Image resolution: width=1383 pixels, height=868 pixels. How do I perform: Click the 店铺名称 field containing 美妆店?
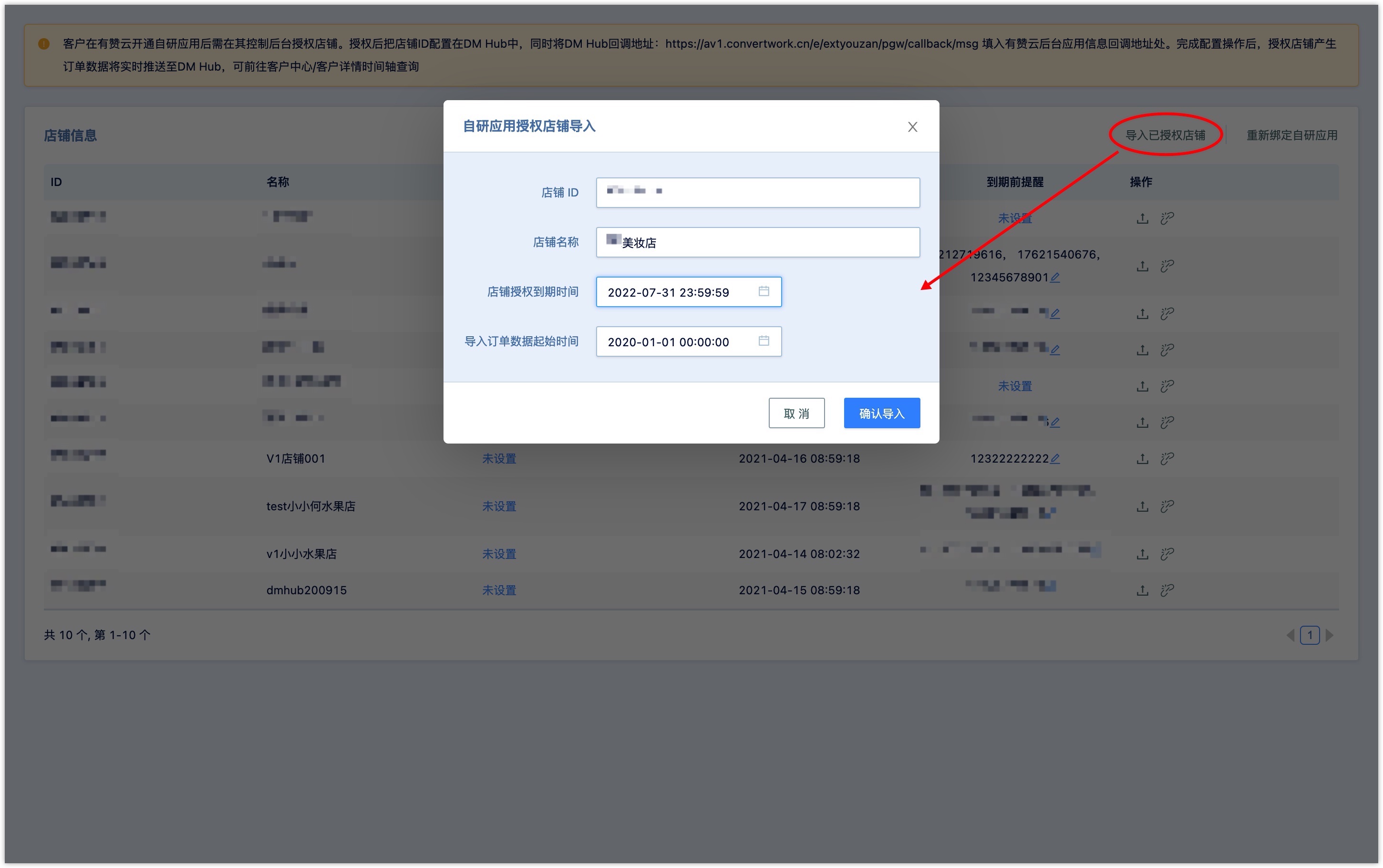click(757, 242)
